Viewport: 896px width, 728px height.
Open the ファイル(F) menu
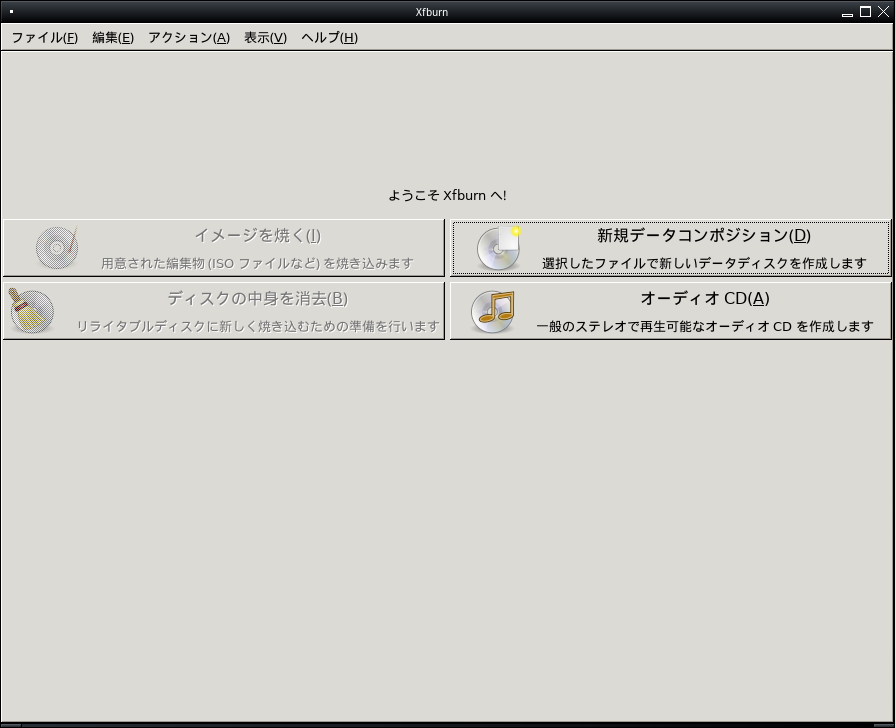[45, 38]
